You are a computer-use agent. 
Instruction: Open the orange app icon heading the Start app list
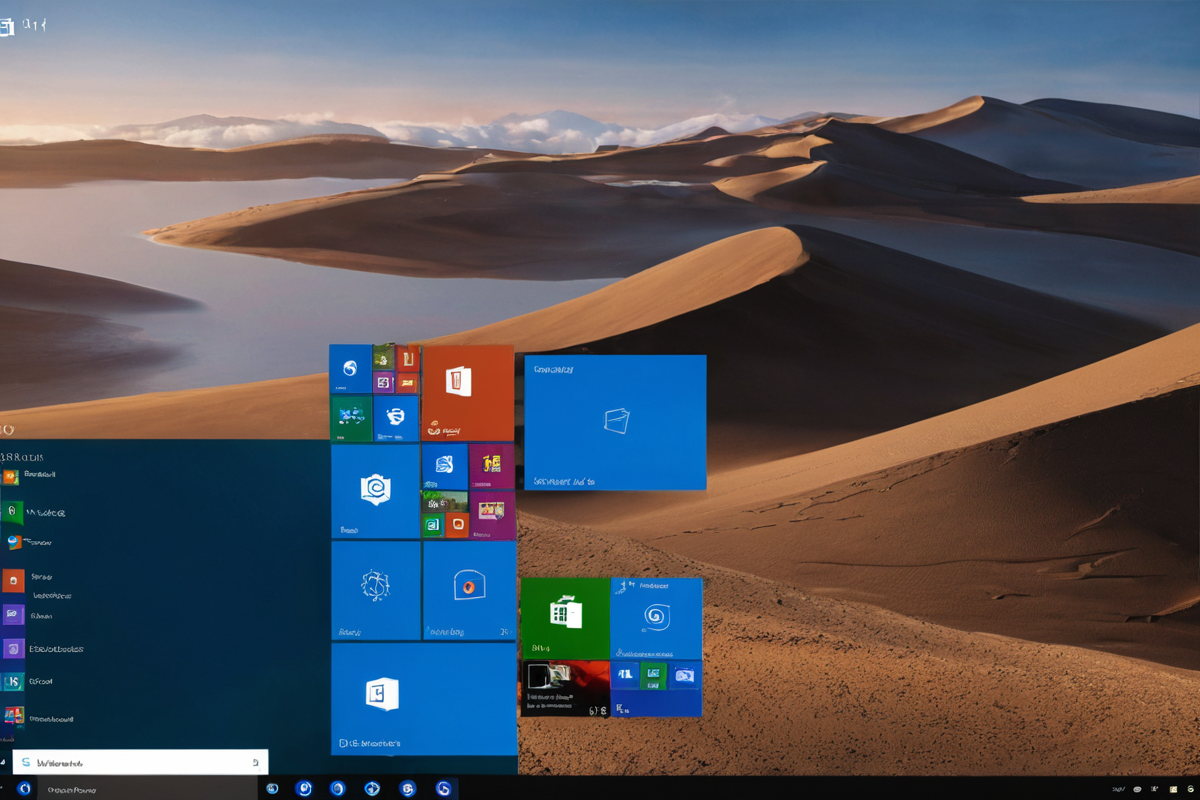[11, 477]
